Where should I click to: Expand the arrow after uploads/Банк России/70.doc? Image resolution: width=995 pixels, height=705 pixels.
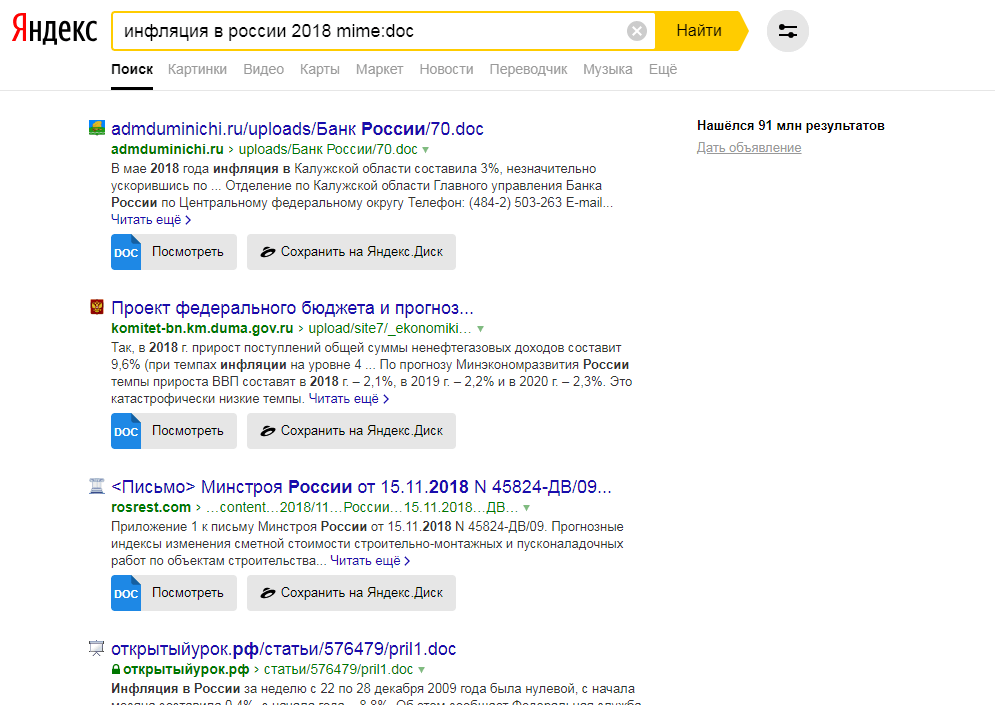(426, 150)
